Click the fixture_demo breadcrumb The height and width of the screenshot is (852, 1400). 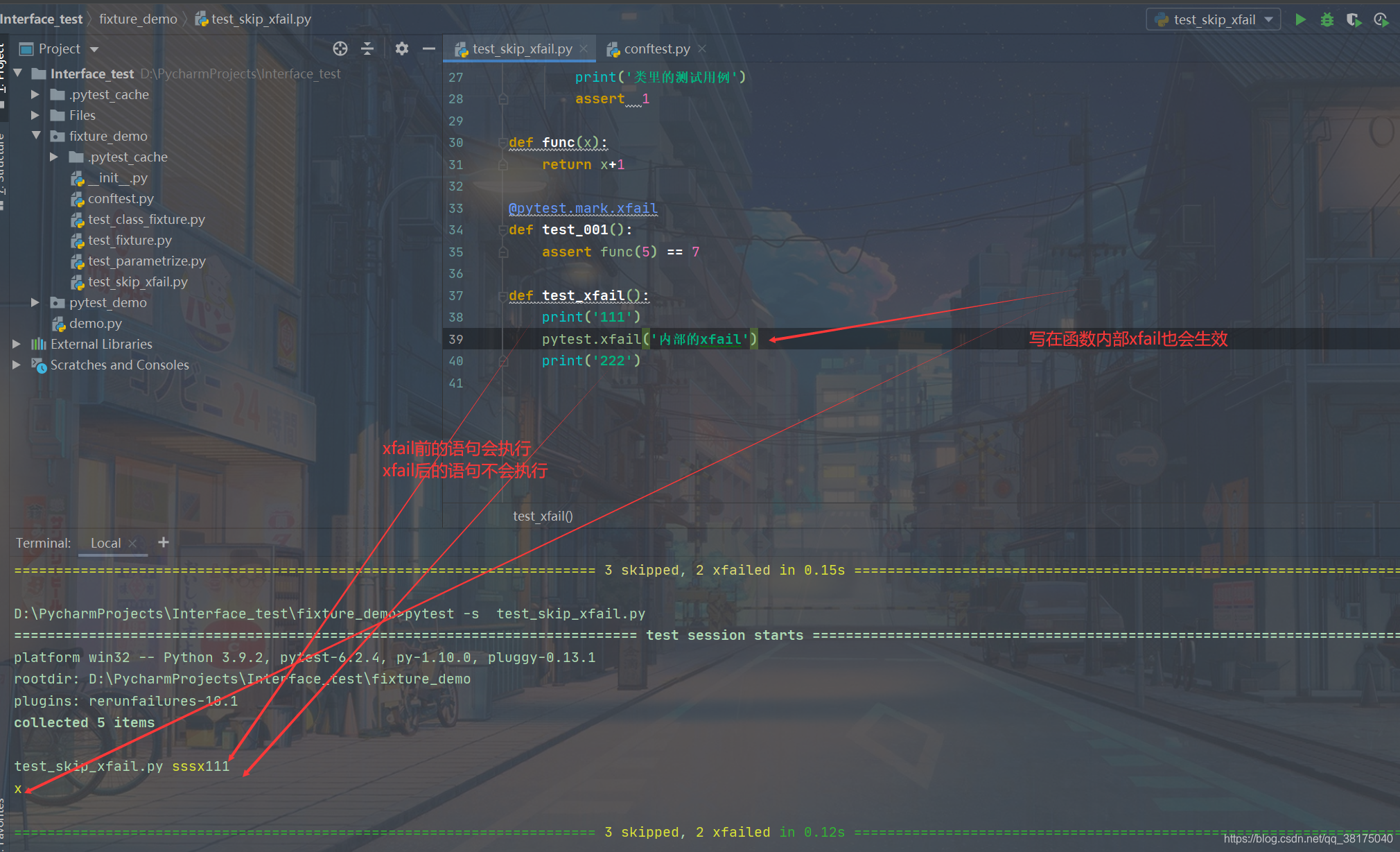click(138, 19)
